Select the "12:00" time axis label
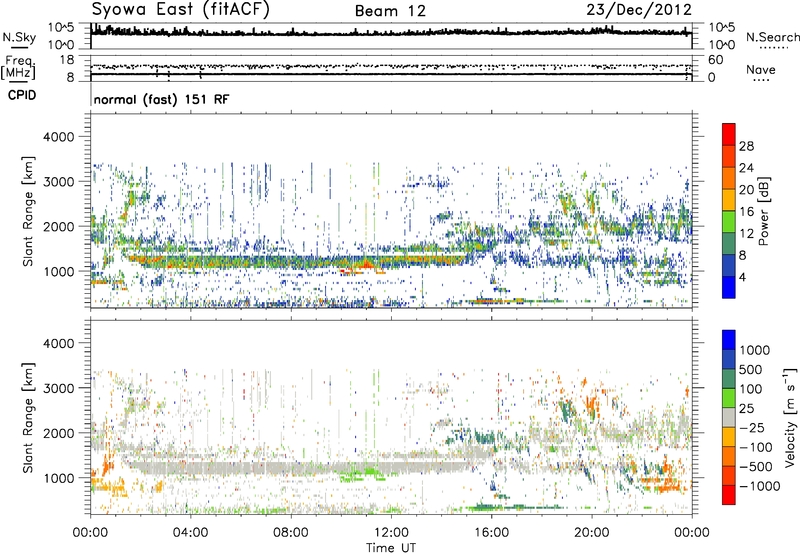Viewport: 800px width, 554px height. click(x=391, y=533)
